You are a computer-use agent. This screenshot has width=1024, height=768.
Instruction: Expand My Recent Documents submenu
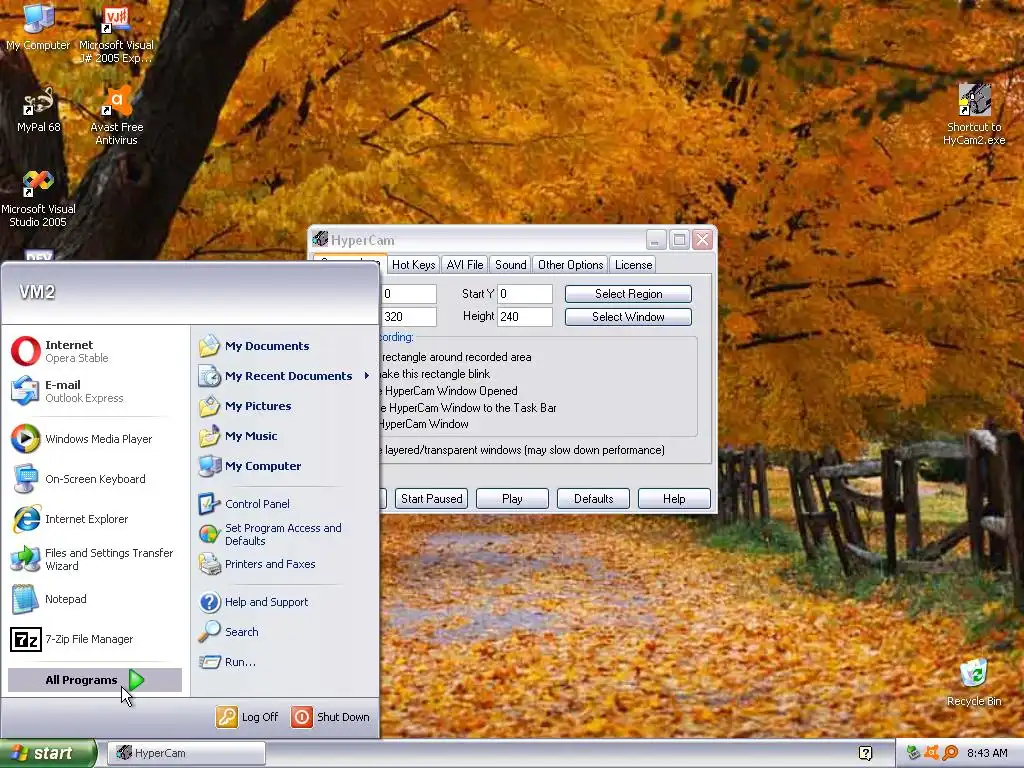pyautogui.click(x=285, y=376)
